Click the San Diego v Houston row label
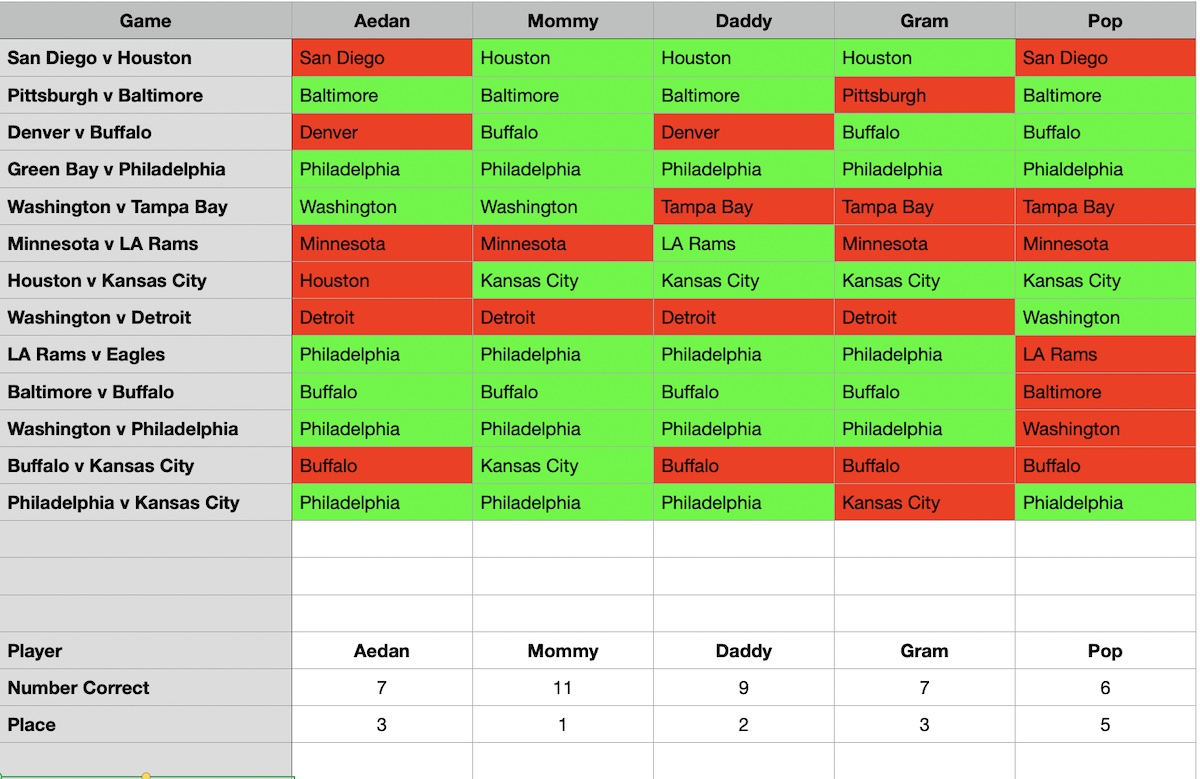1200x779 pixels. click(99, 58)
